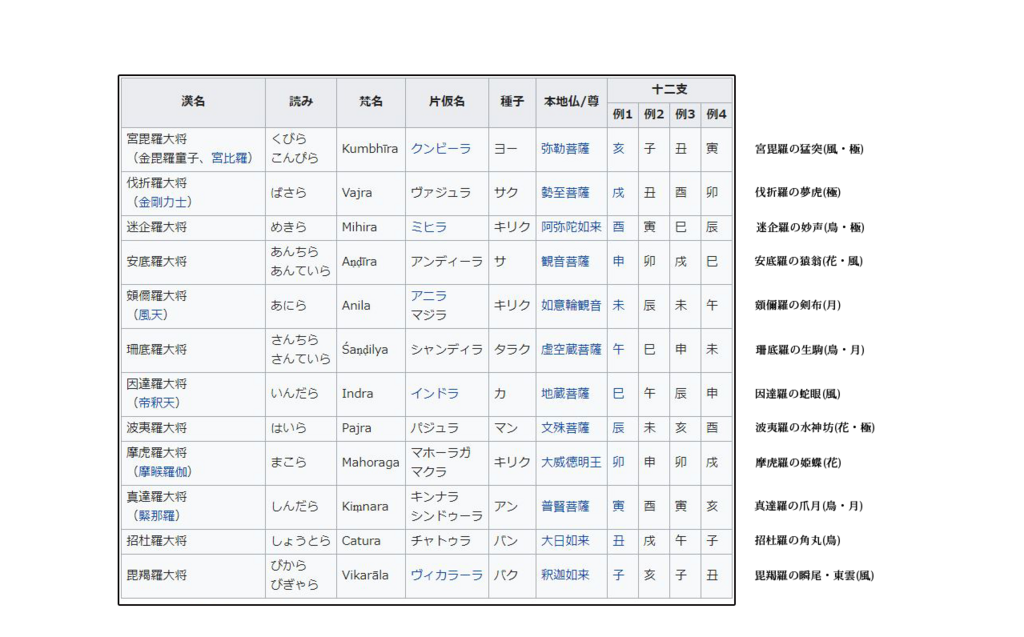This screenshot has height=637, width=1024.
Task: Open the 宮比羅 link in first row
Action: pos(229,158)
